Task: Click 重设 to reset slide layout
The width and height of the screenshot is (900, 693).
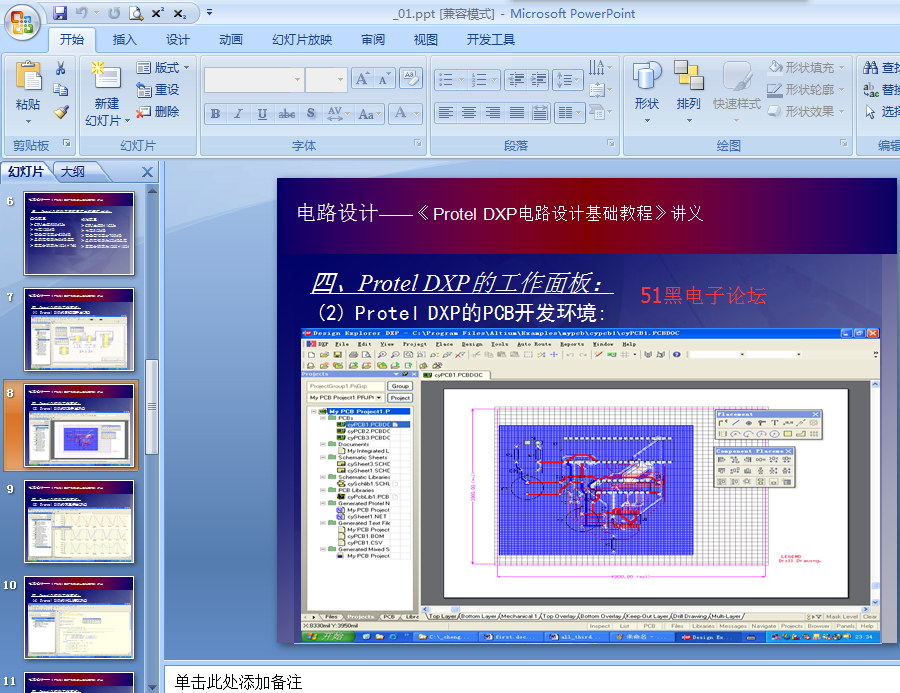Action: click(x=158, y=90)
